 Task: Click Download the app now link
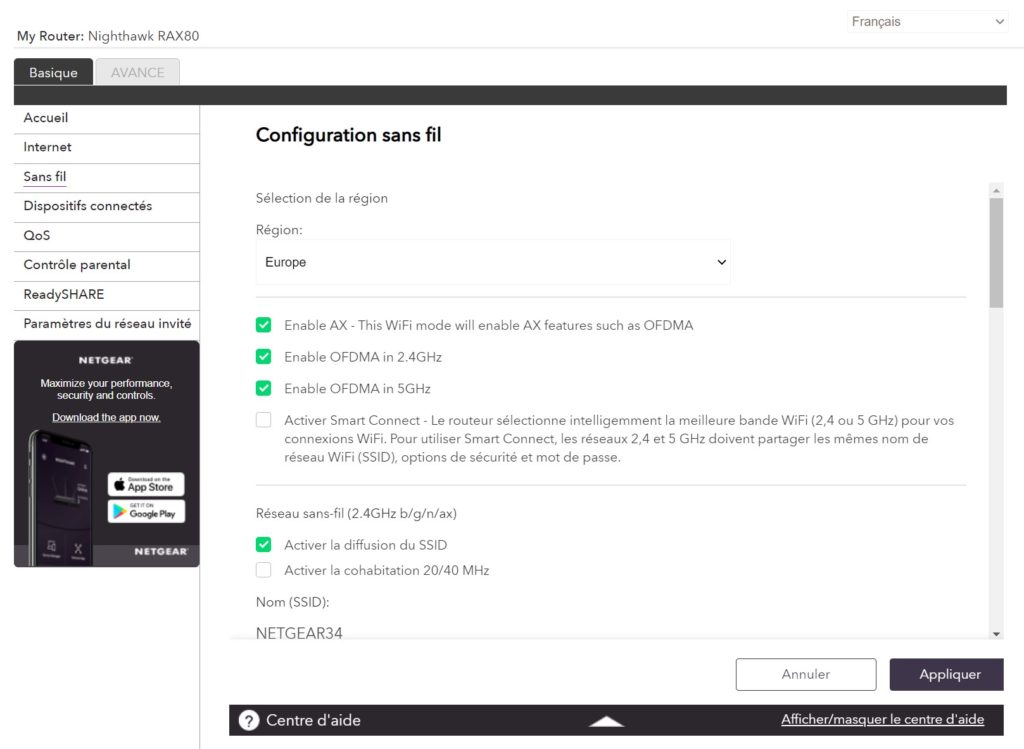(106, 417)
